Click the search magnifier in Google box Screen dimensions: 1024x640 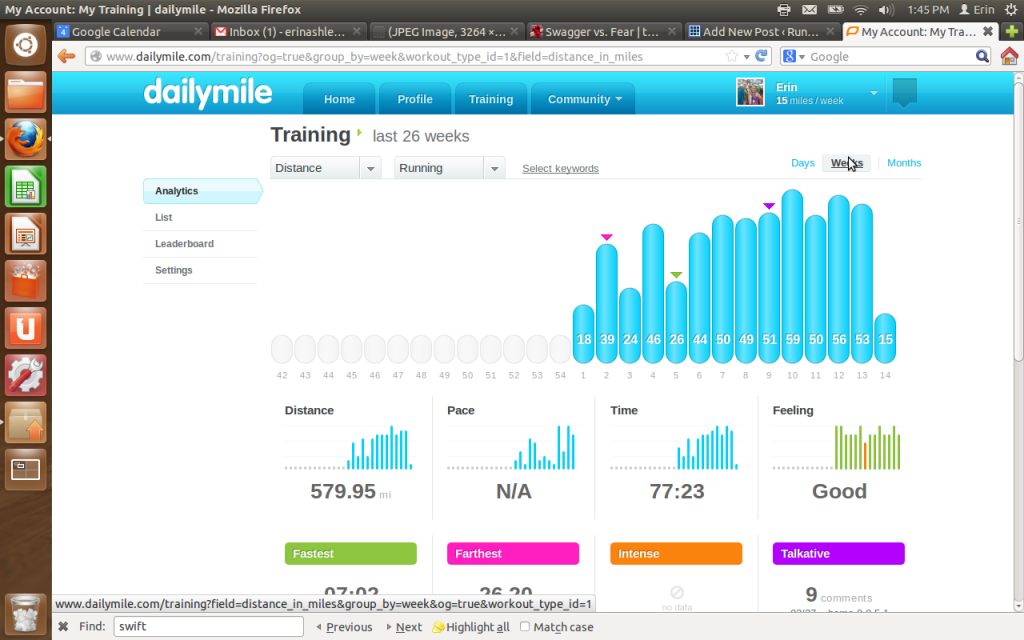click(x=982, y=56)
